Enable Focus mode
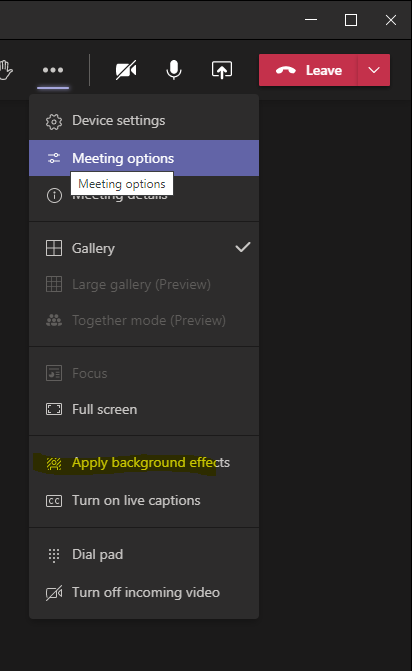This screenshot has width=412, height=671. (144, 373)
